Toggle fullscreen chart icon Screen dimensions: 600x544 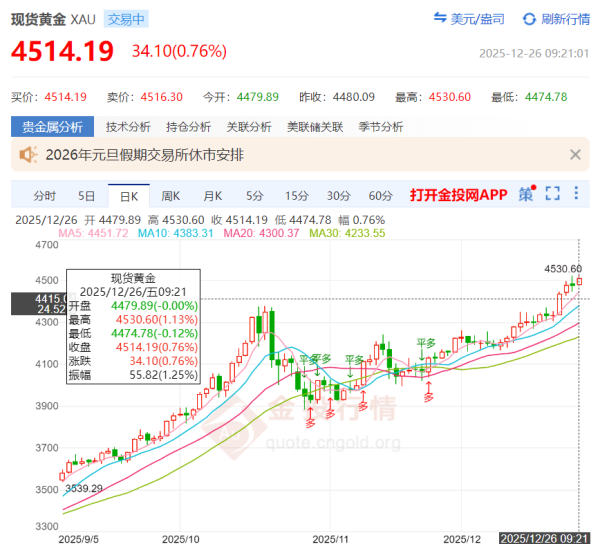click(x=553, y=194)
